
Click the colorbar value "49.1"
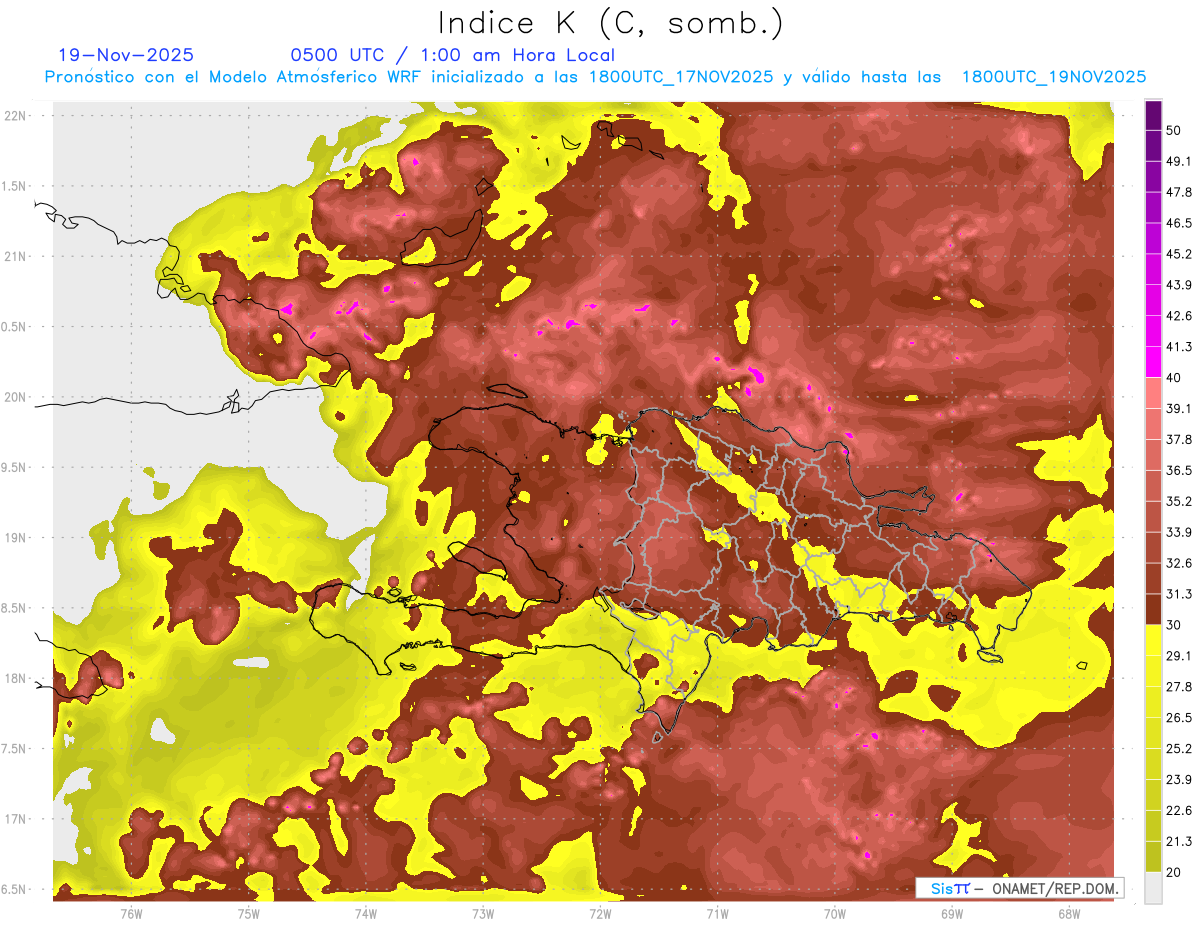(1178, 161)
